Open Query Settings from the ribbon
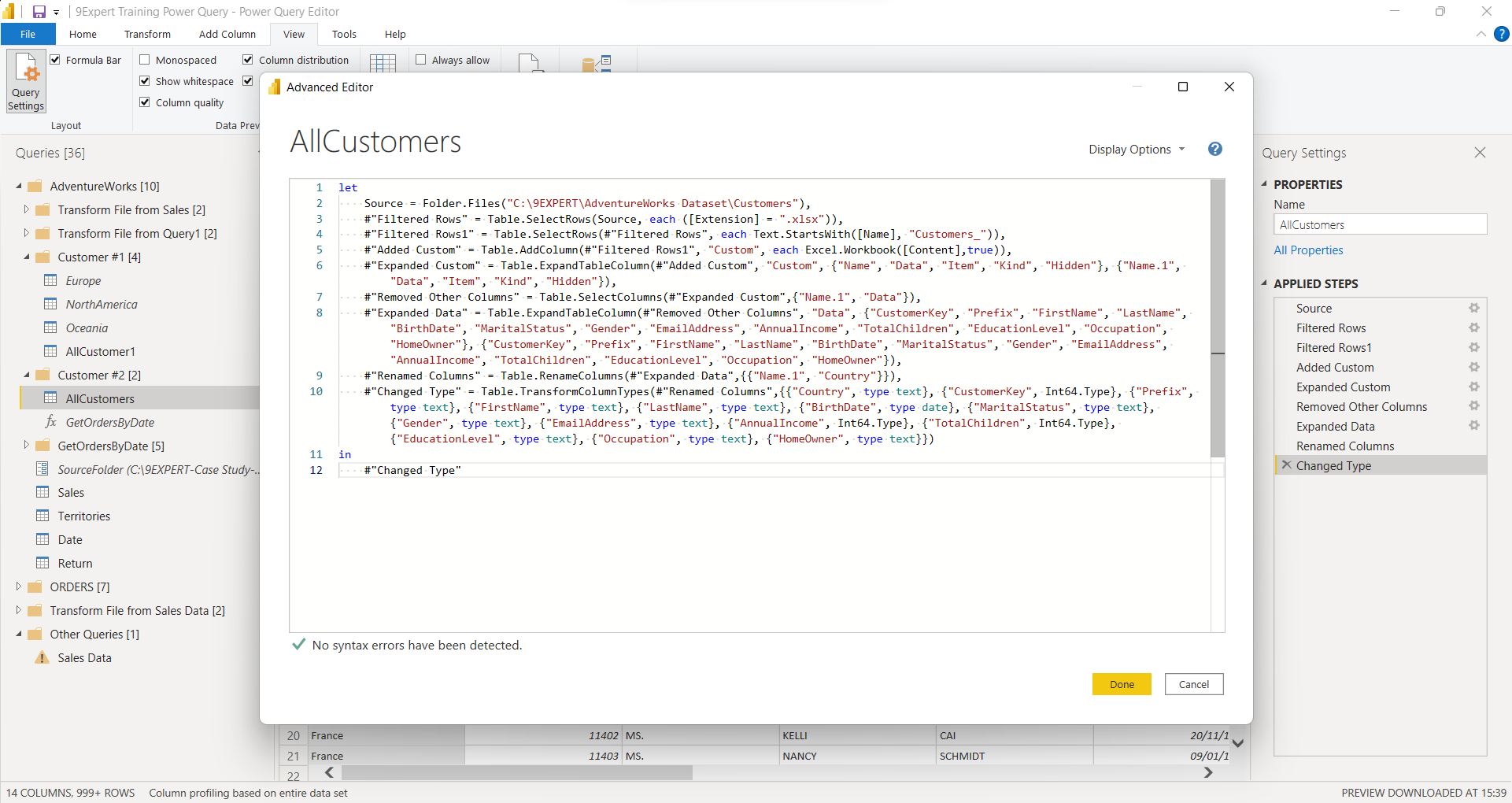The width and height of the screenshot is (1512, 803). pos(25,80)
